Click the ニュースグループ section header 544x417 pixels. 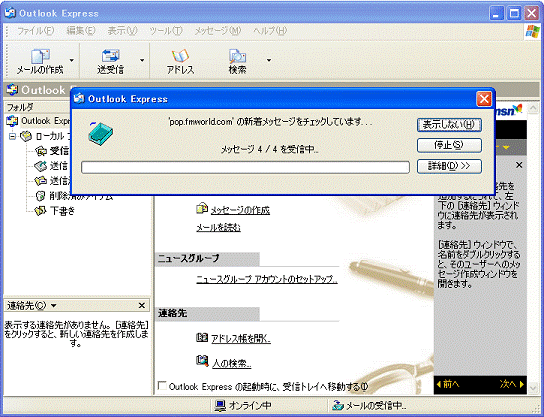[x=207, y=259]
